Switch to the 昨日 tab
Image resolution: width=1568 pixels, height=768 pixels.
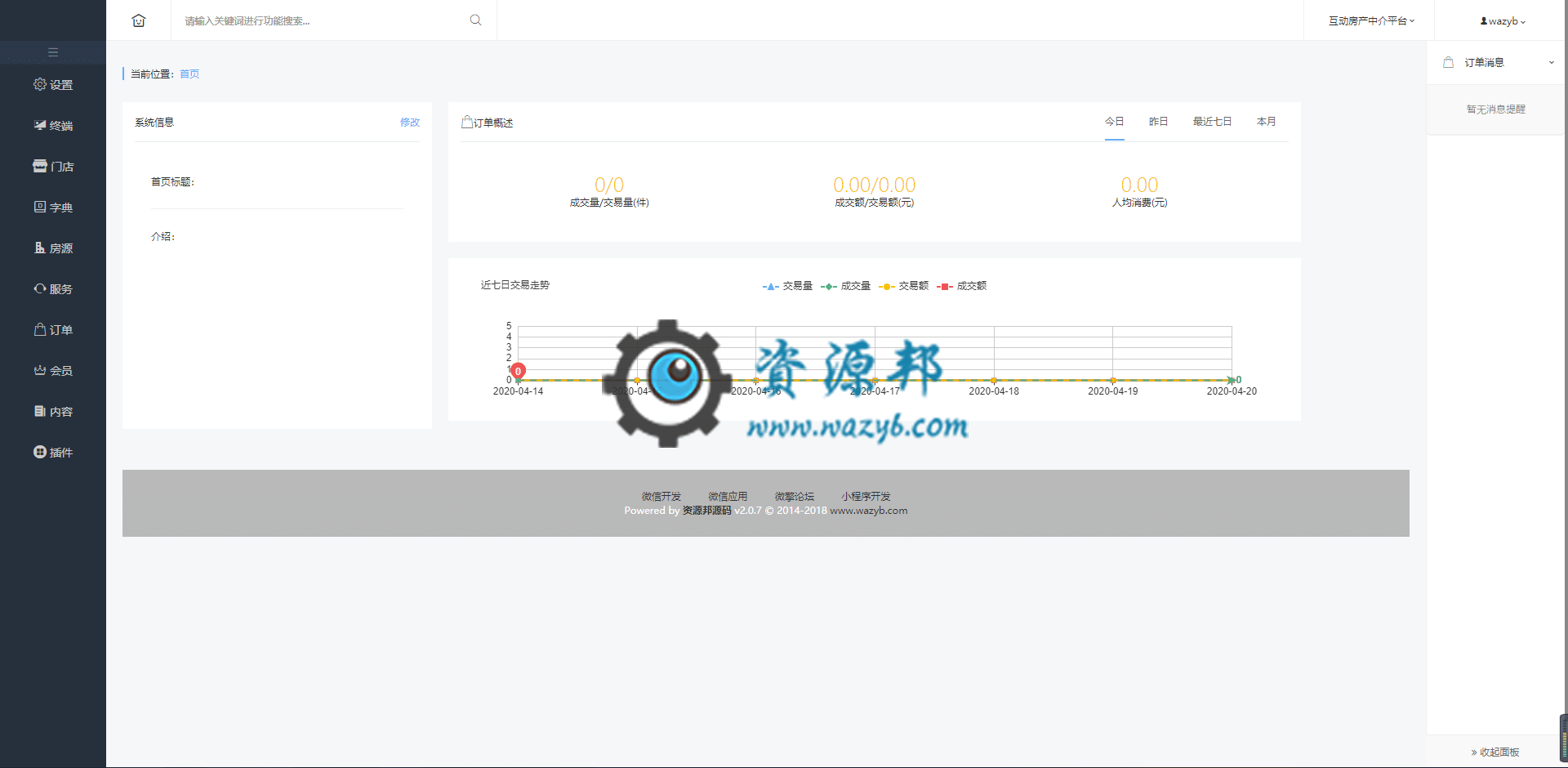(1158, 122)
